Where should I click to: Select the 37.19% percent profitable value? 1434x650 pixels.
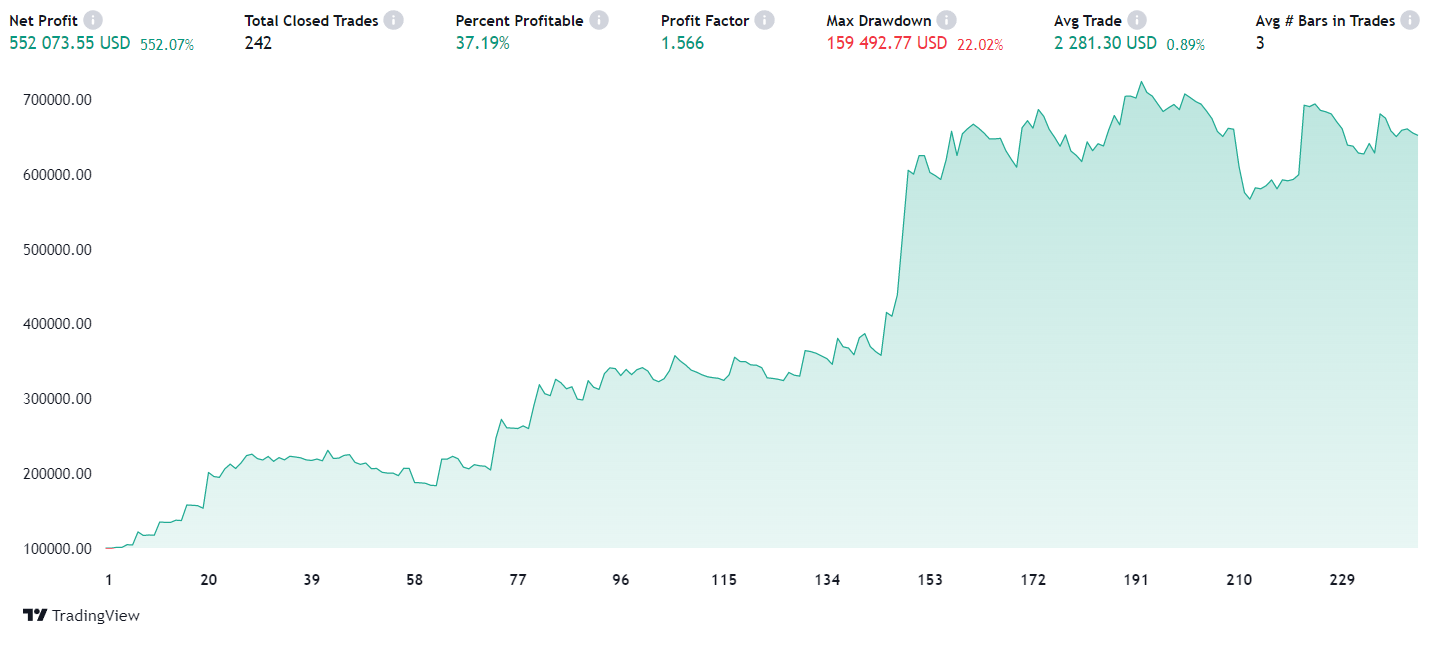[x=482, y=43]
